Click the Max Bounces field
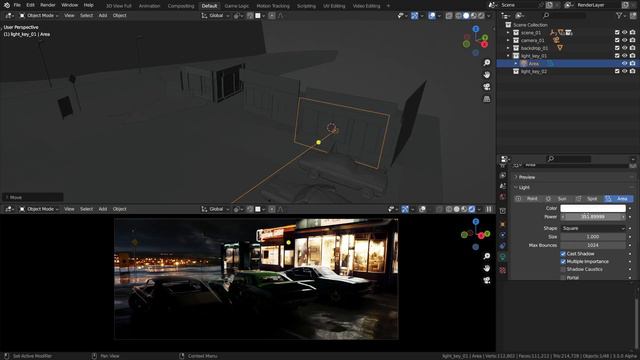The width and height of the screenshot is (640, 360). click(x=593, y=245)
